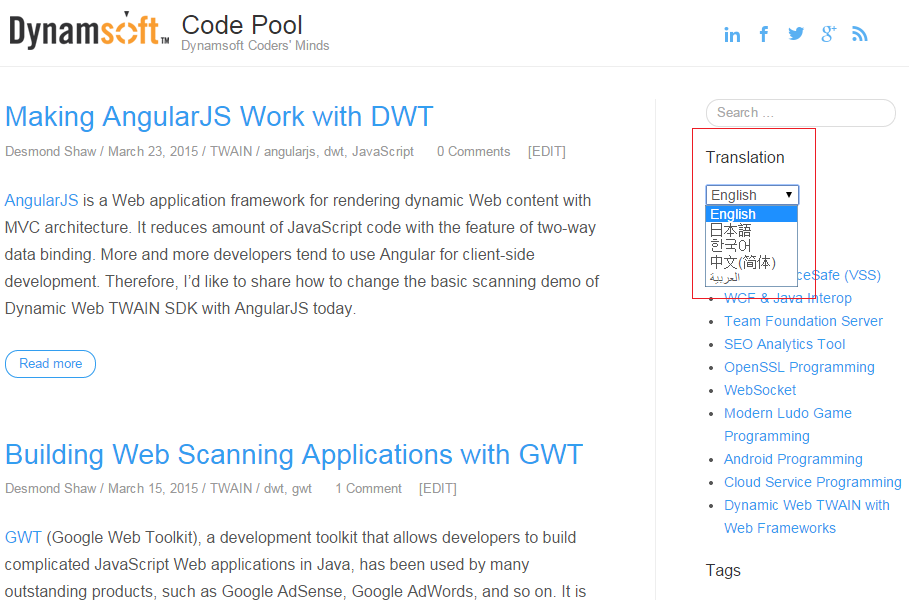Open the LinkedIn social icon
The width and height of the screenshot is (909, 600).
click(x=732, y=35)
